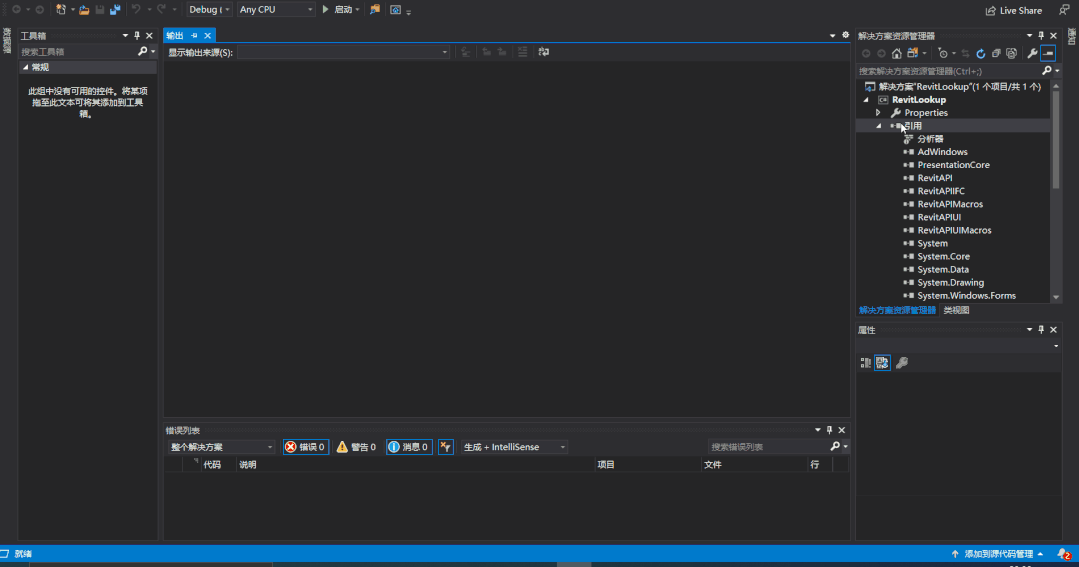Click the Live Share button
The height and width of the screenshot is (567, 1079).
click(1013, 10)
